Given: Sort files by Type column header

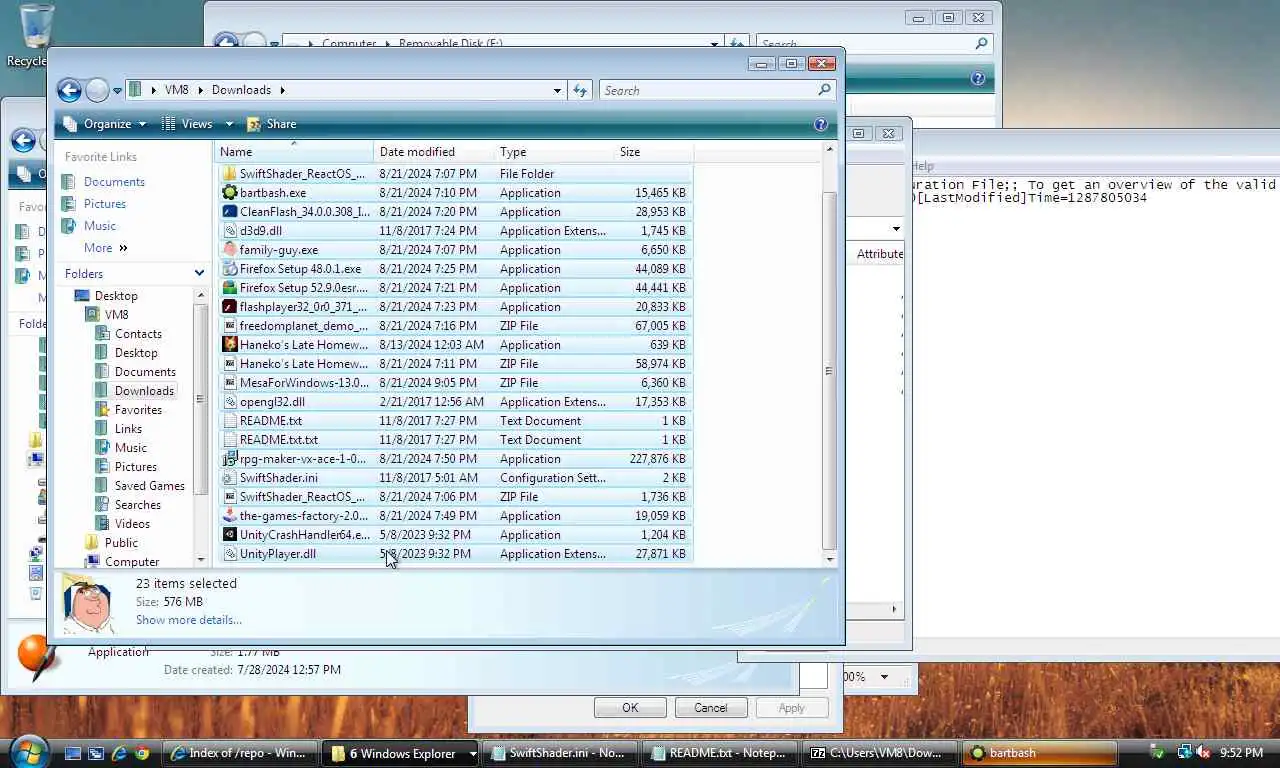Looking at the screenshot, I should [554, 152].
